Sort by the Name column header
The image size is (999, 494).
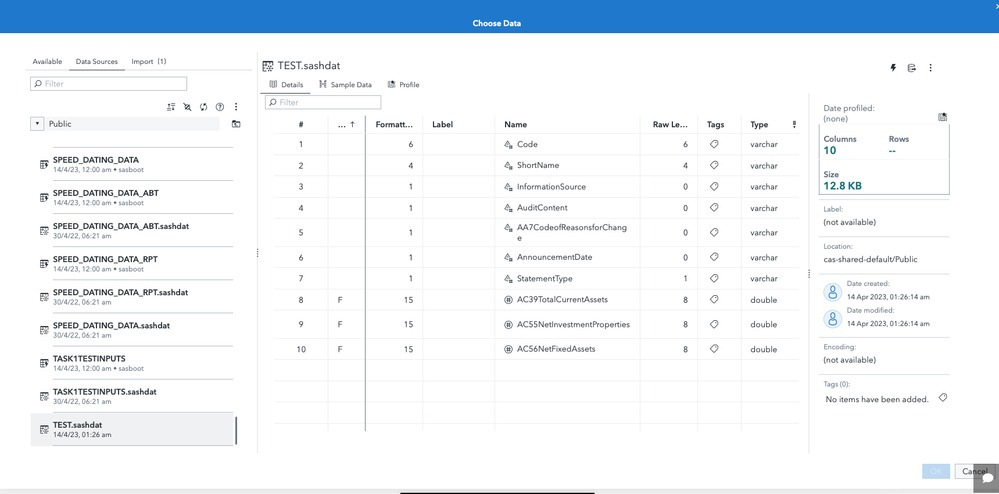click(567, 125)
